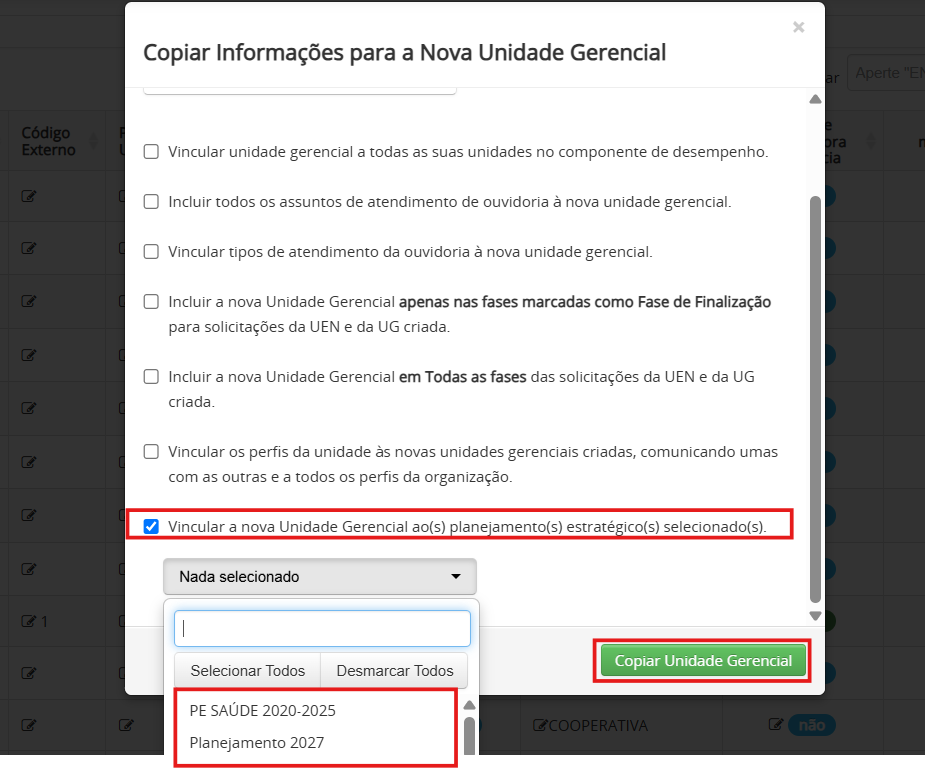Click edit icon beside the 'não' badge
925x768 pixels.
pyautogui.click(x=776, y=724)
